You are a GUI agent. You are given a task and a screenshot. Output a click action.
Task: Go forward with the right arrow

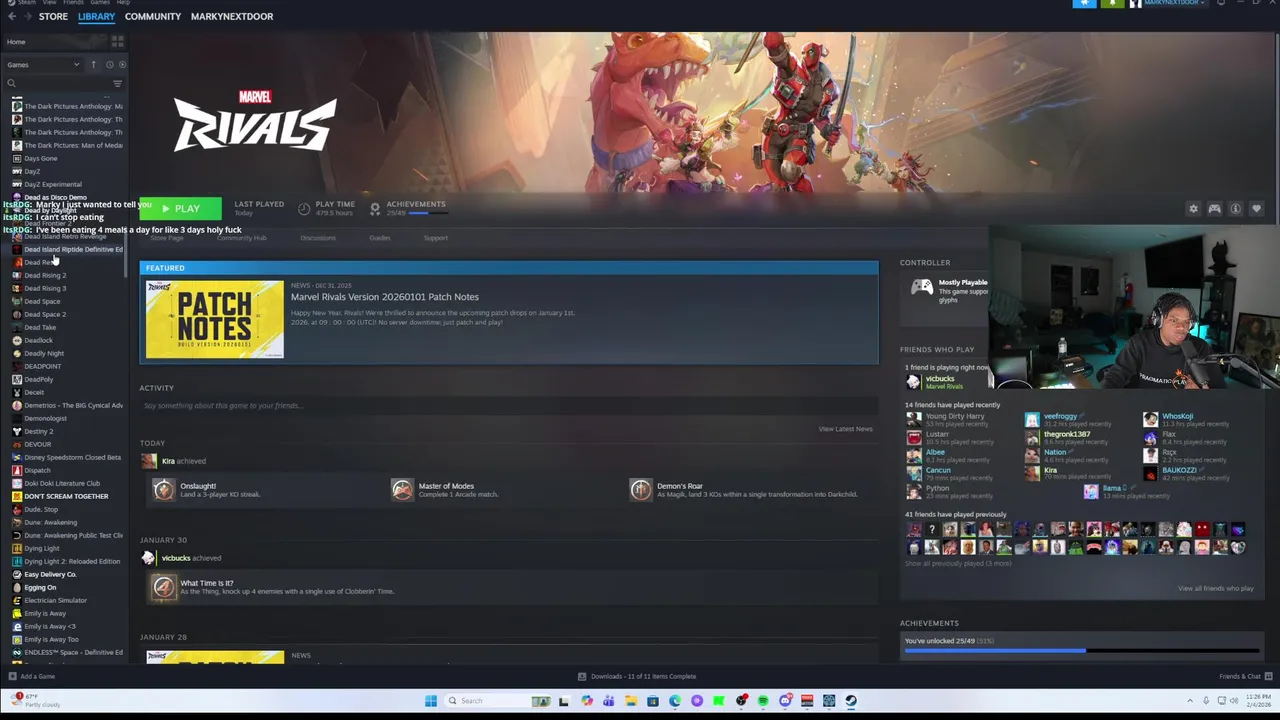28,16
